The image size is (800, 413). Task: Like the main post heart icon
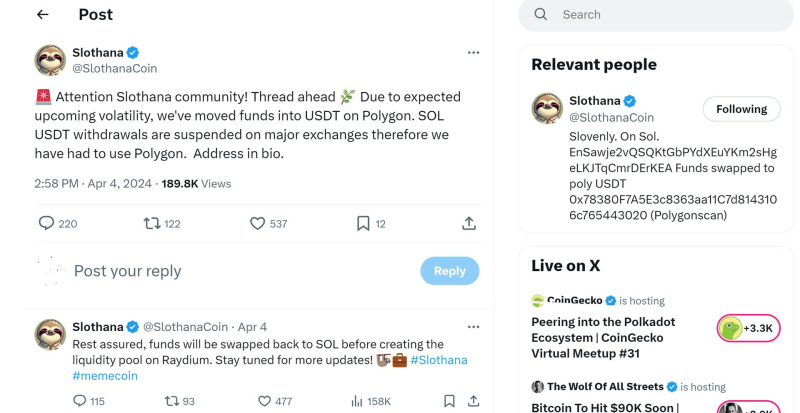[257, 223]
